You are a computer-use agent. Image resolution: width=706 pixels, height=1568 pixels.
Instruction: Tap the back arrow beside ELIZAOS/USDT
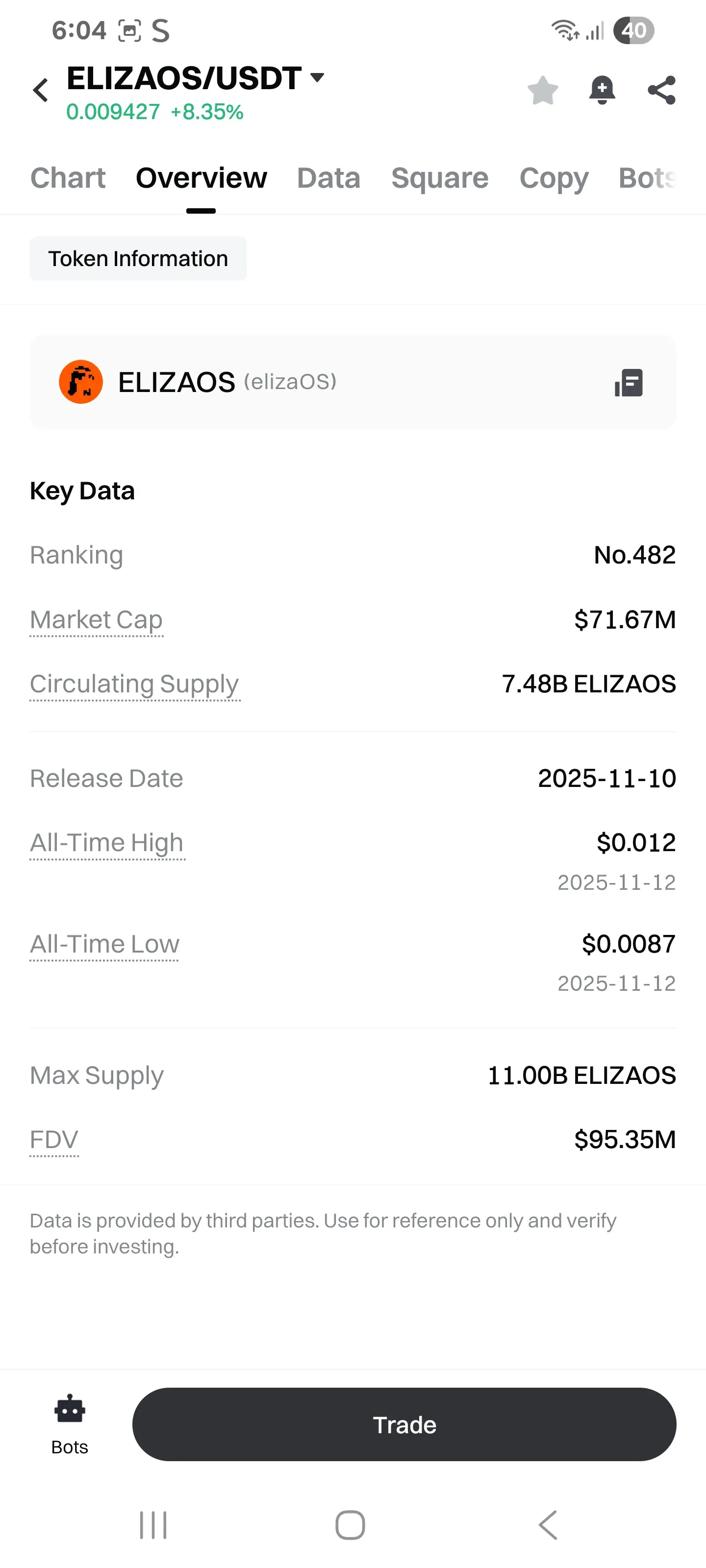[41, 90]
